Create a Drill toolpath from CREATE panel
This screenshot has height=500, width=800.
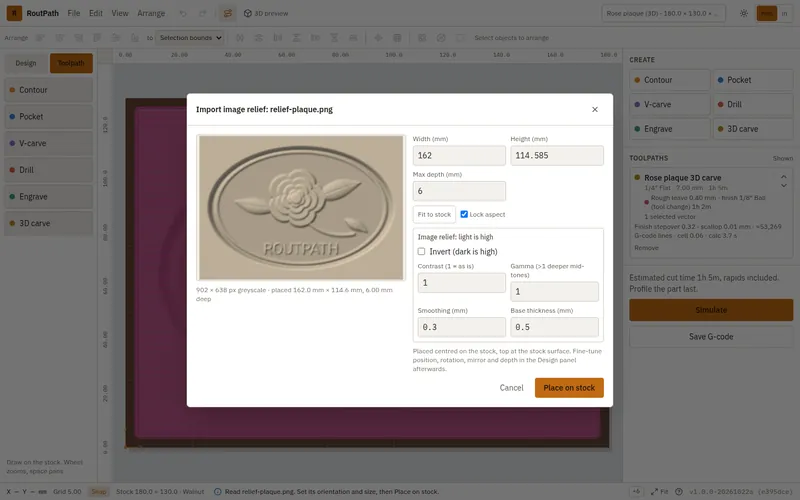pyautogui.click(x=753, y=105)
